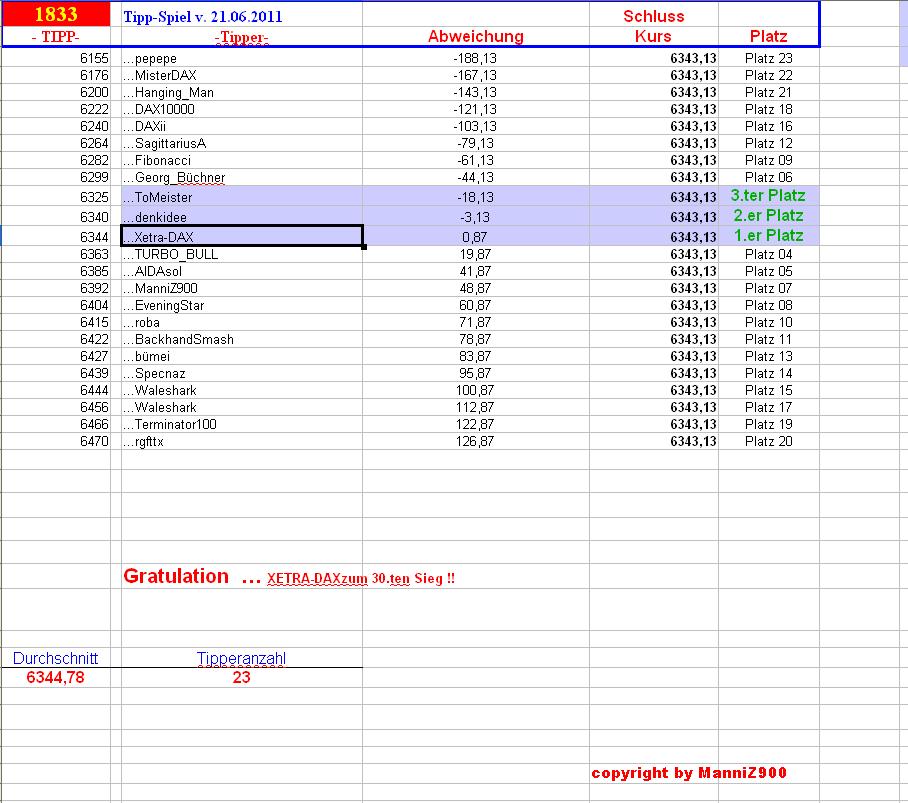Screen dimensions: 908x803
Task: Select the '...denkidee' tipper cell
Action: (x=241, y=217)
